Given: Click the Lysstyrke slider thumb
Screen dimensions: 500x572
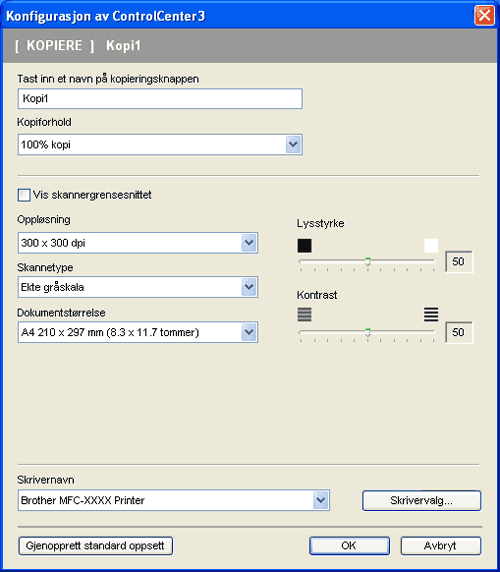Looking at the screenshot, I should pos(368,262).
